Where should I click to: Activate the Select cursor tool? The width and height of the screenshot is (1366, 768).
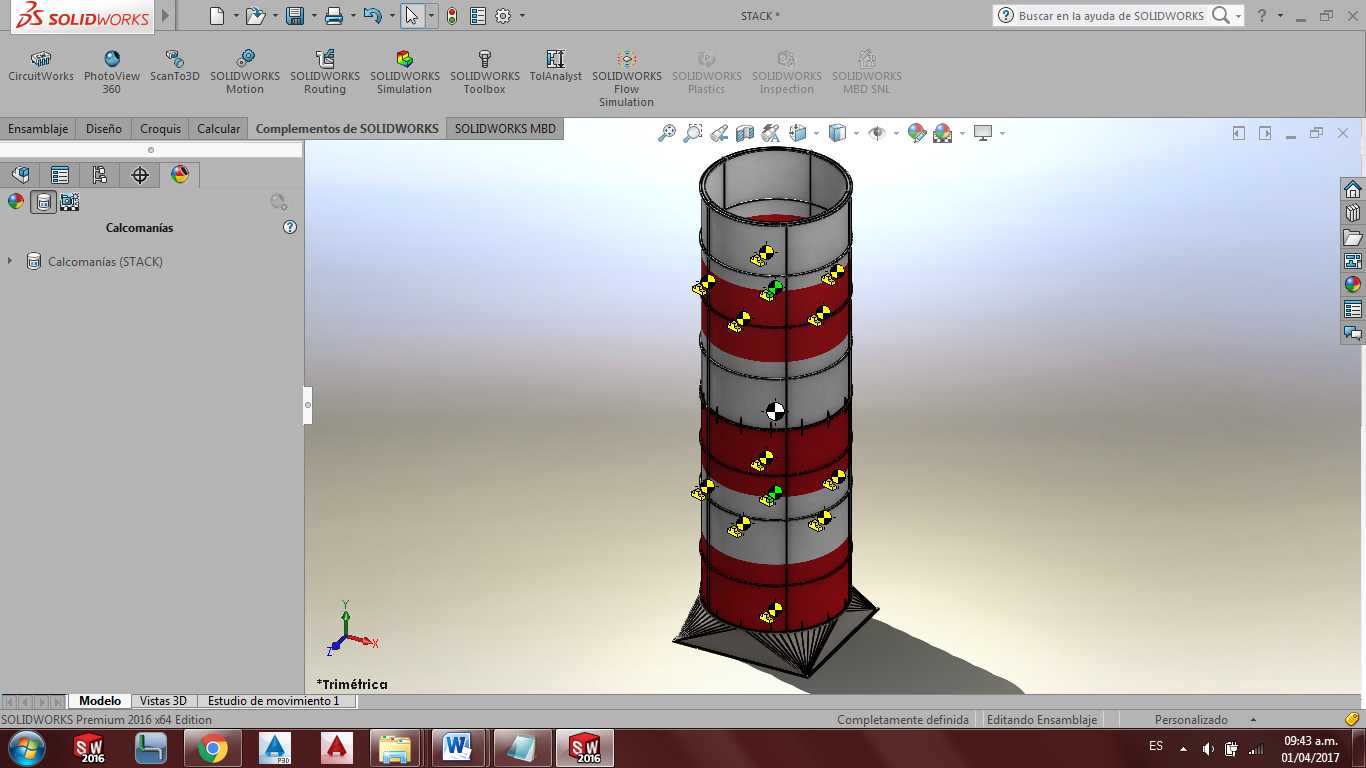[x=411, y=16]
